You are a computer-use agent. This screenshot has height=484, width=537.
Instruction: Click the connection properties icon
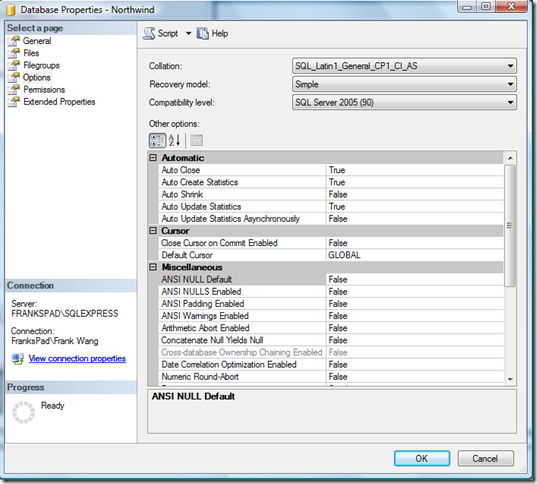pos(17,359)
